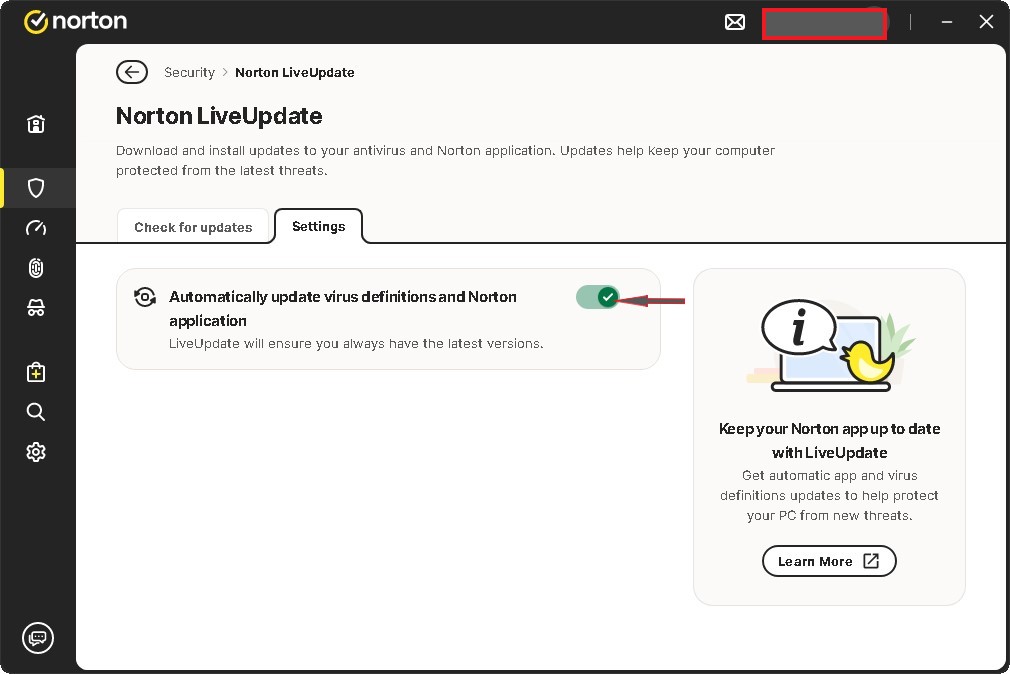Click the LiveUpdate refresh icon beside the setting
The height and width of the screenshot is (674, 1010).
click(145, 297)
